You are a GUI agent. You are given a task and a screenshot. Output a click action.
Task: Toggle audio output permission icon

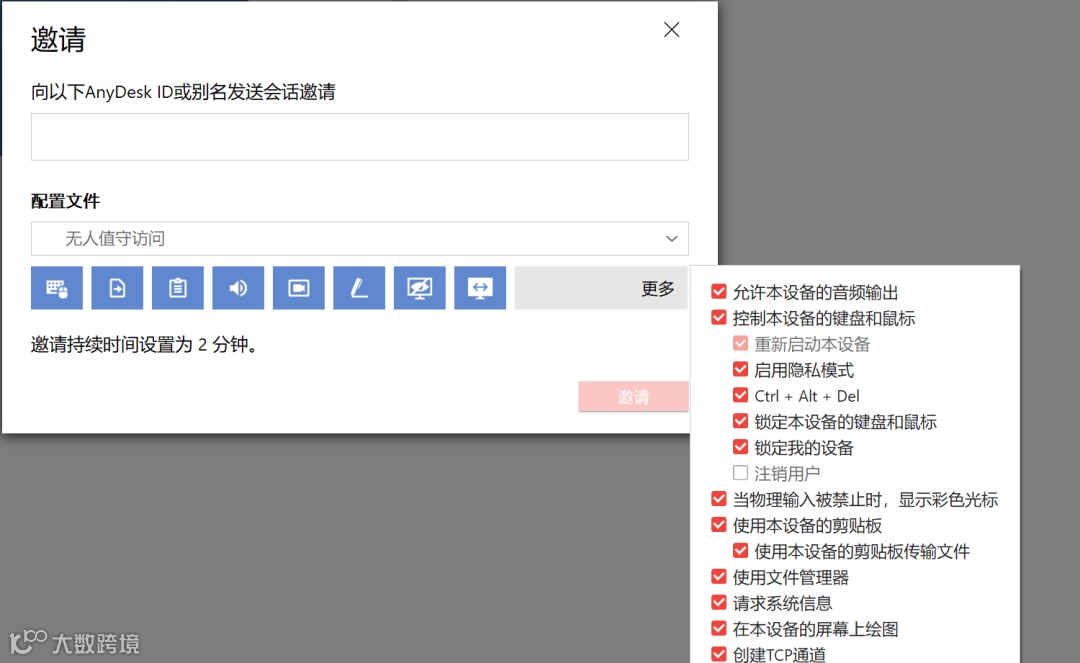coord(238,288)
